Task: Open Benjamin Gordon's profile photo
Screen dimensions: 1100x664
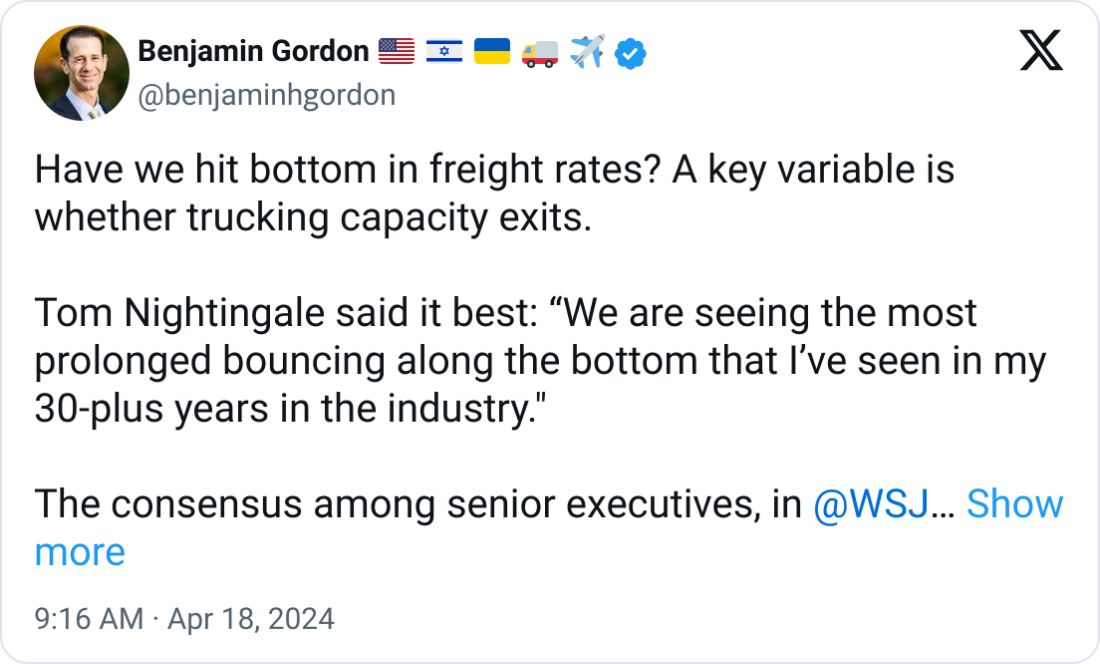Action: click(80, 73)
